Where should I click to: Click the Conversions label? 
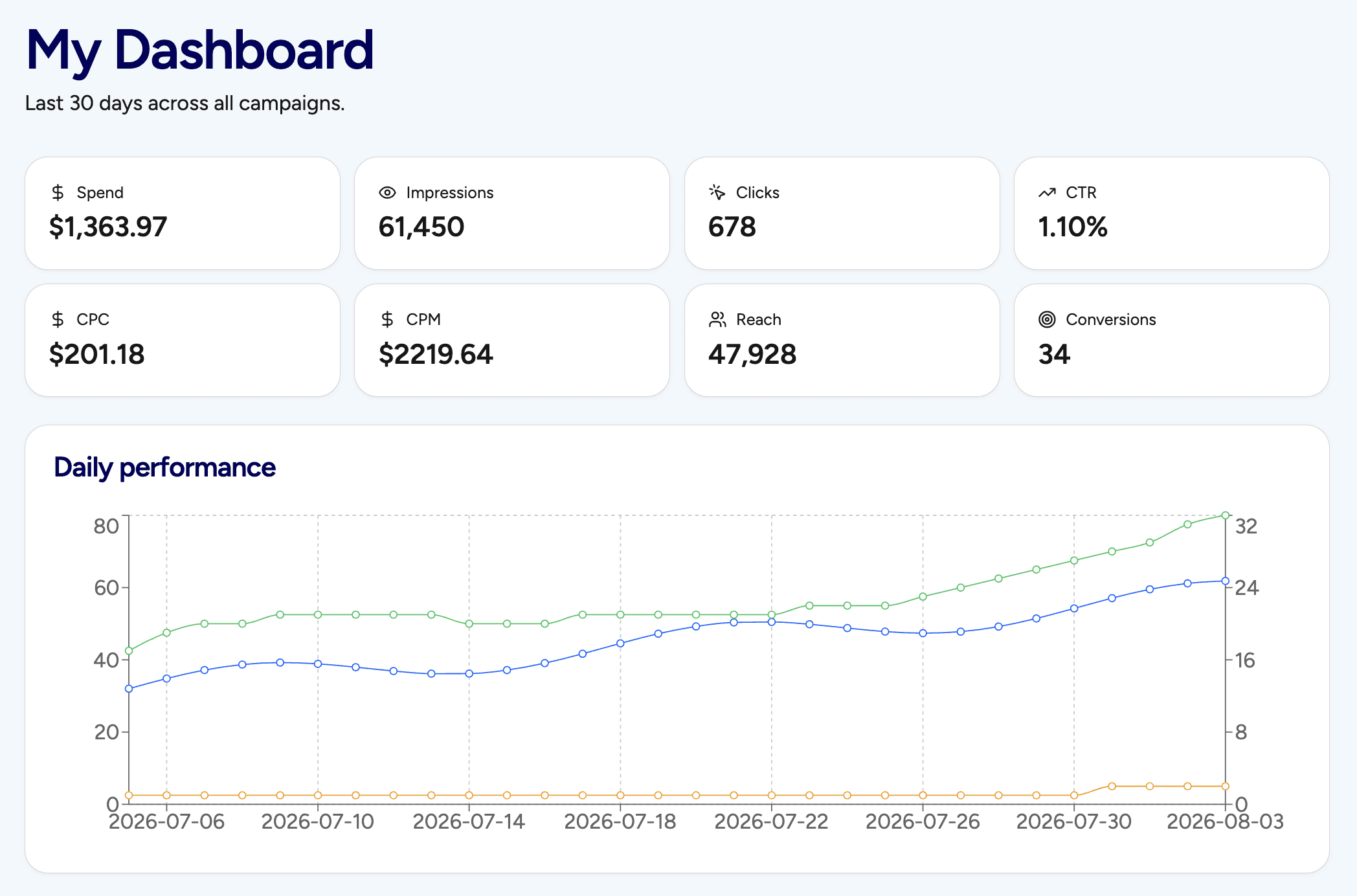[1111, 320]
